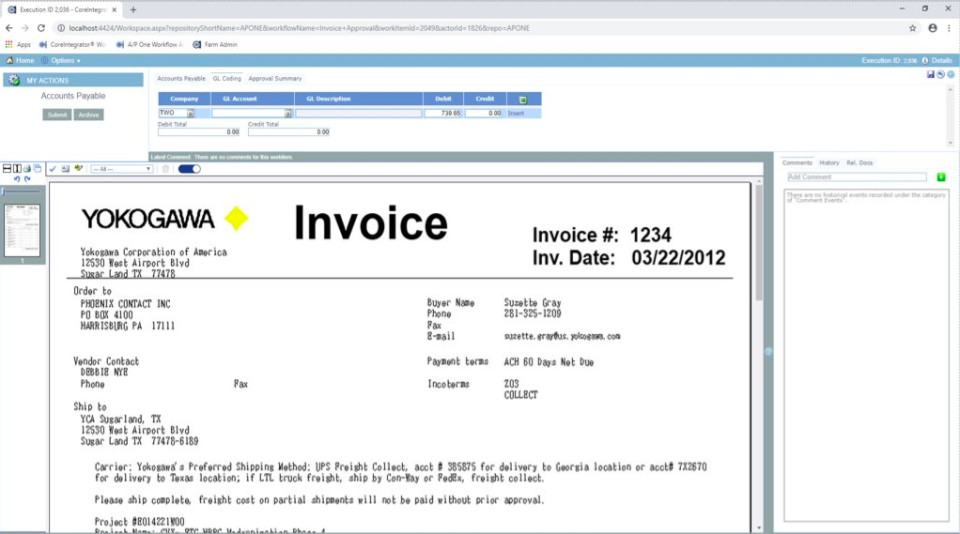Click the pop-out window icon in viewer toolbar
Image resolution: width=960 pixels, height=534 pixels.
click(x=37, y=168)
